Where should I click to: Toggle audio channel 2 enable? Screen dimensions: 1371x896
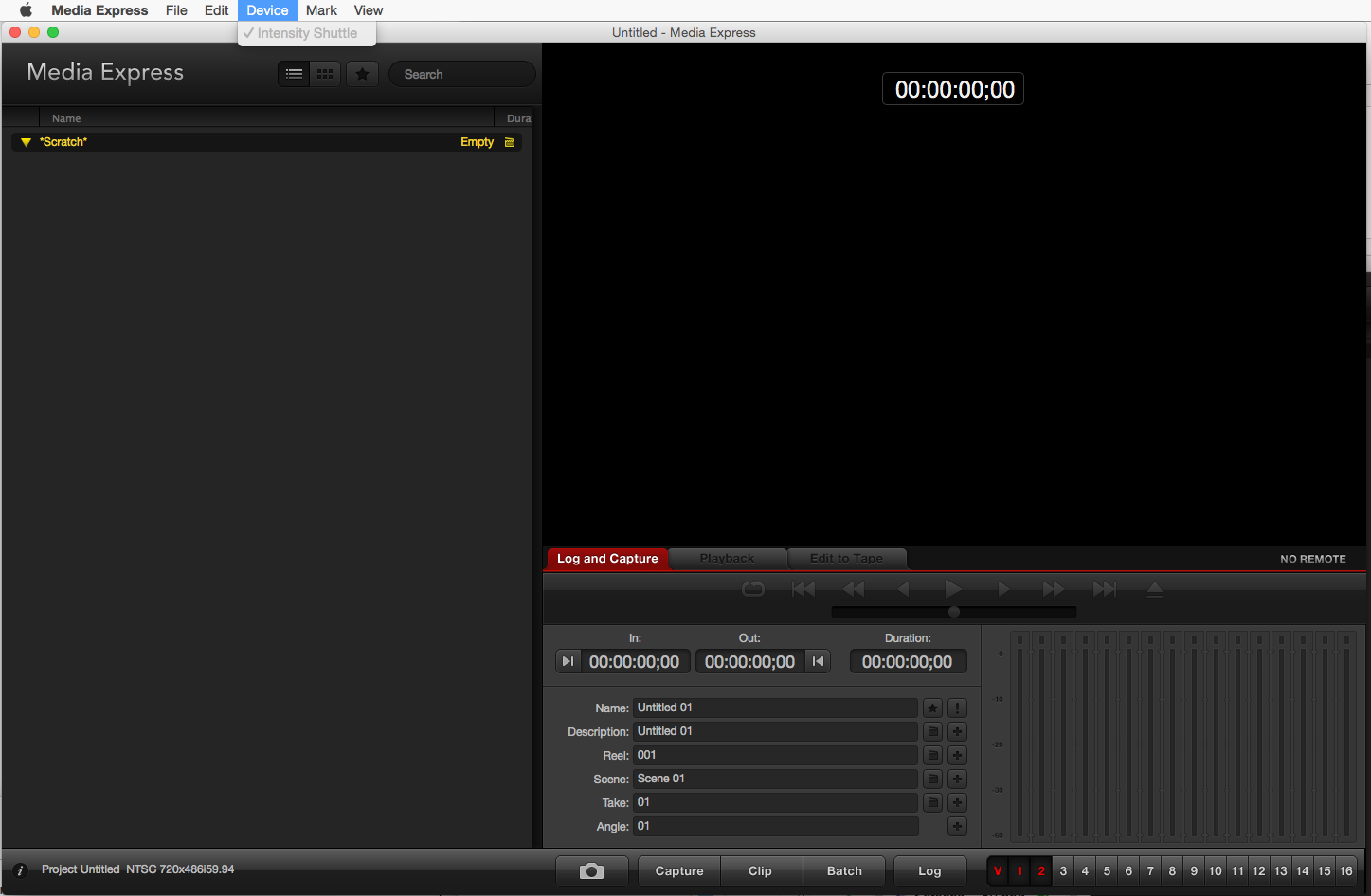[x=1041, y=871]
